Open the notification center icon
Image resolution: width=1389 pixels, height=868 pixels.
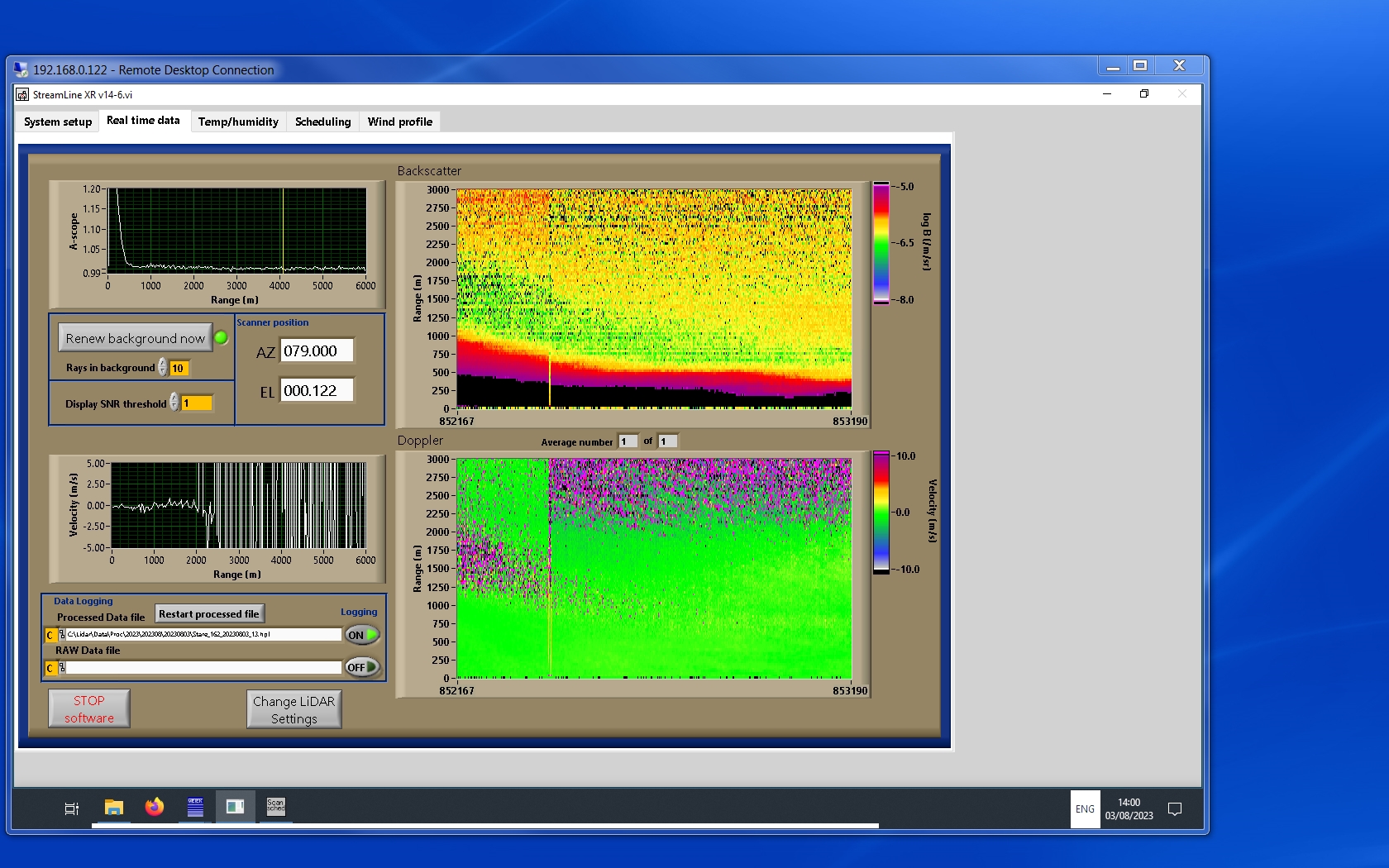tap(1174, 808)
